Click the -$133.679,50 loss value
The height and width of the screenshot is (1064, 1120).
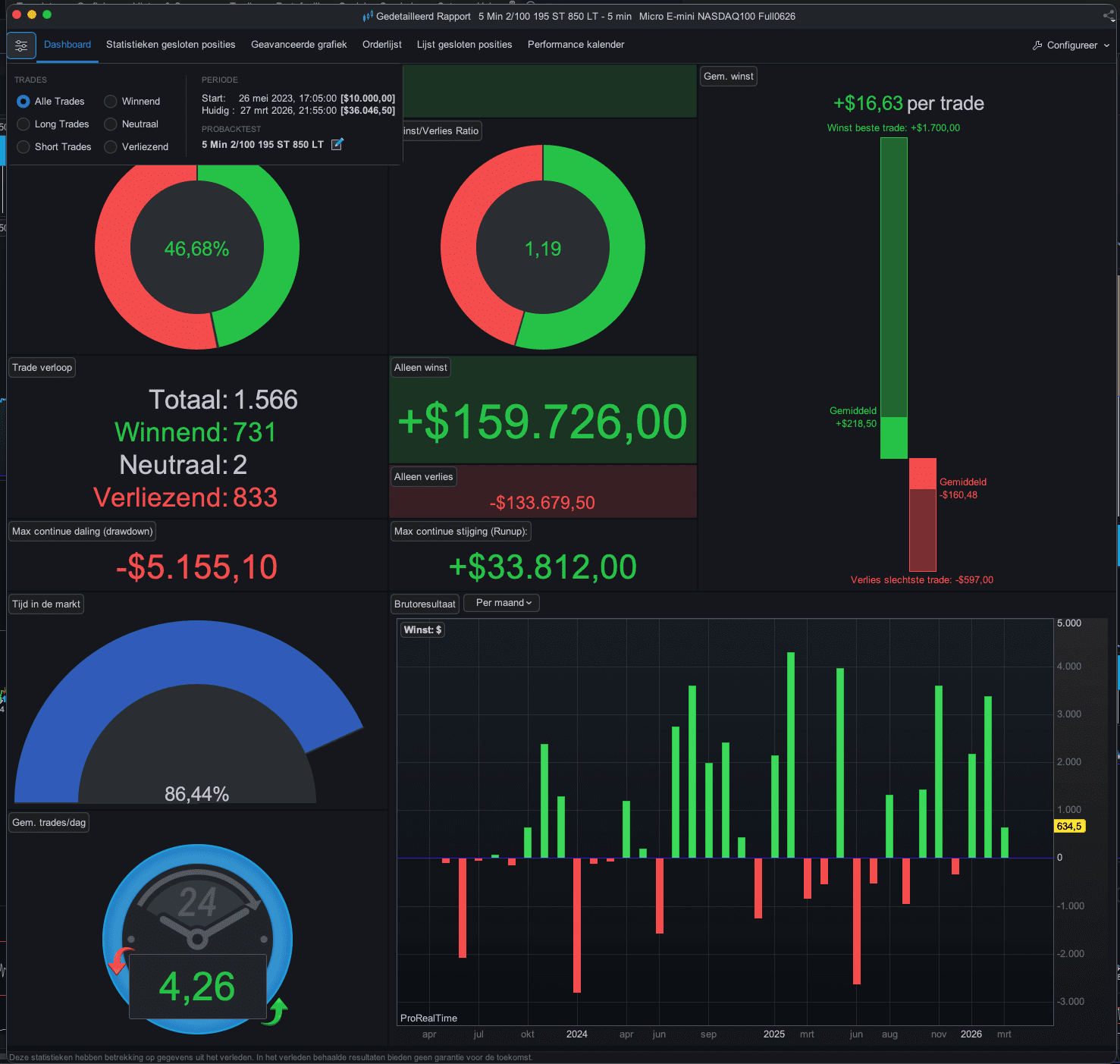click(x=542, y=503)
